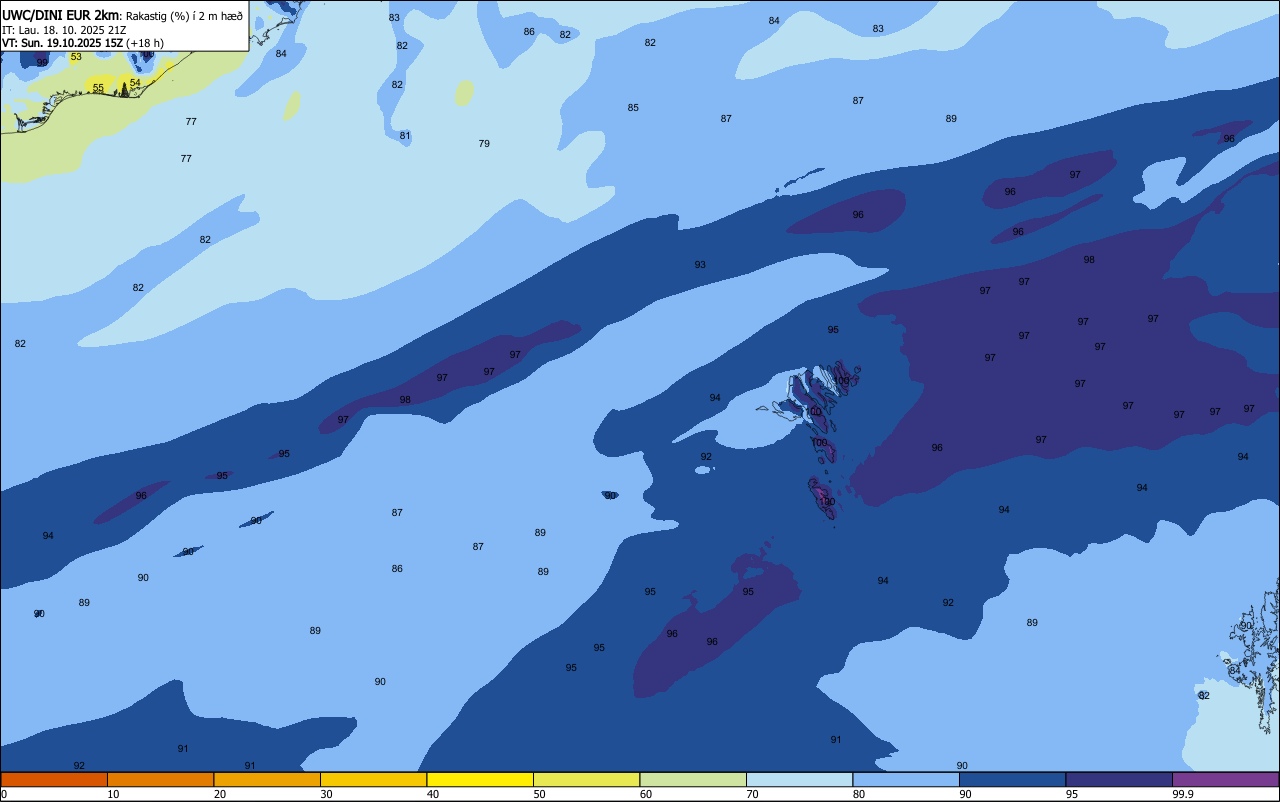Select the 70–80 pale blue legend swatch
The image size is (1280, 802).
click(799, 779)
